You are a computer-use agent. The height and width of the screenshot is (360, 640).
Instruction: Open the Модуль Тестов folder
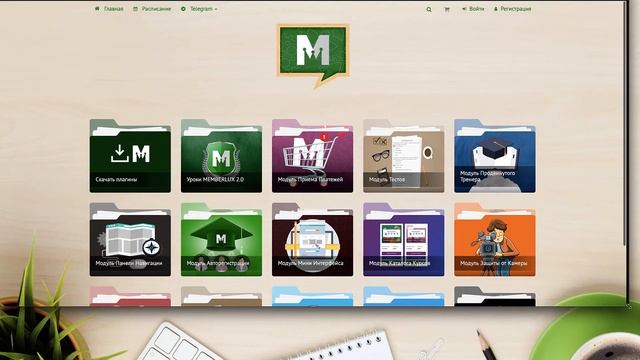[404, 156]
